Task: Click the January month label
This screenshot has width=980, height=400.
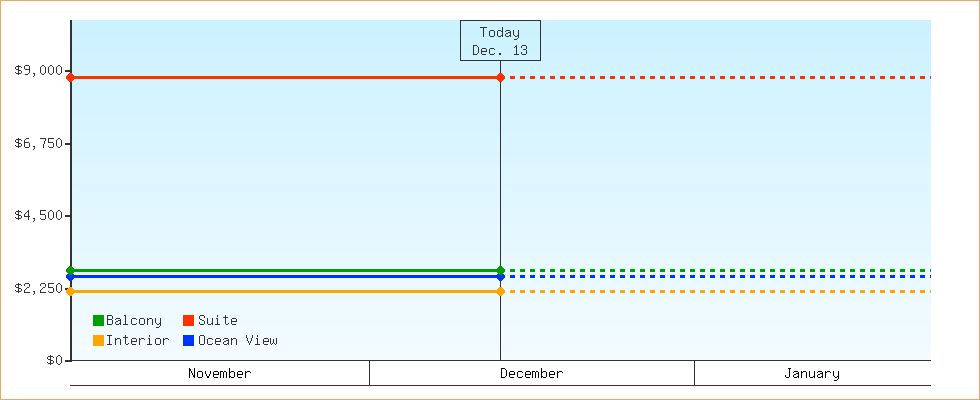Action: click(811, 373)
